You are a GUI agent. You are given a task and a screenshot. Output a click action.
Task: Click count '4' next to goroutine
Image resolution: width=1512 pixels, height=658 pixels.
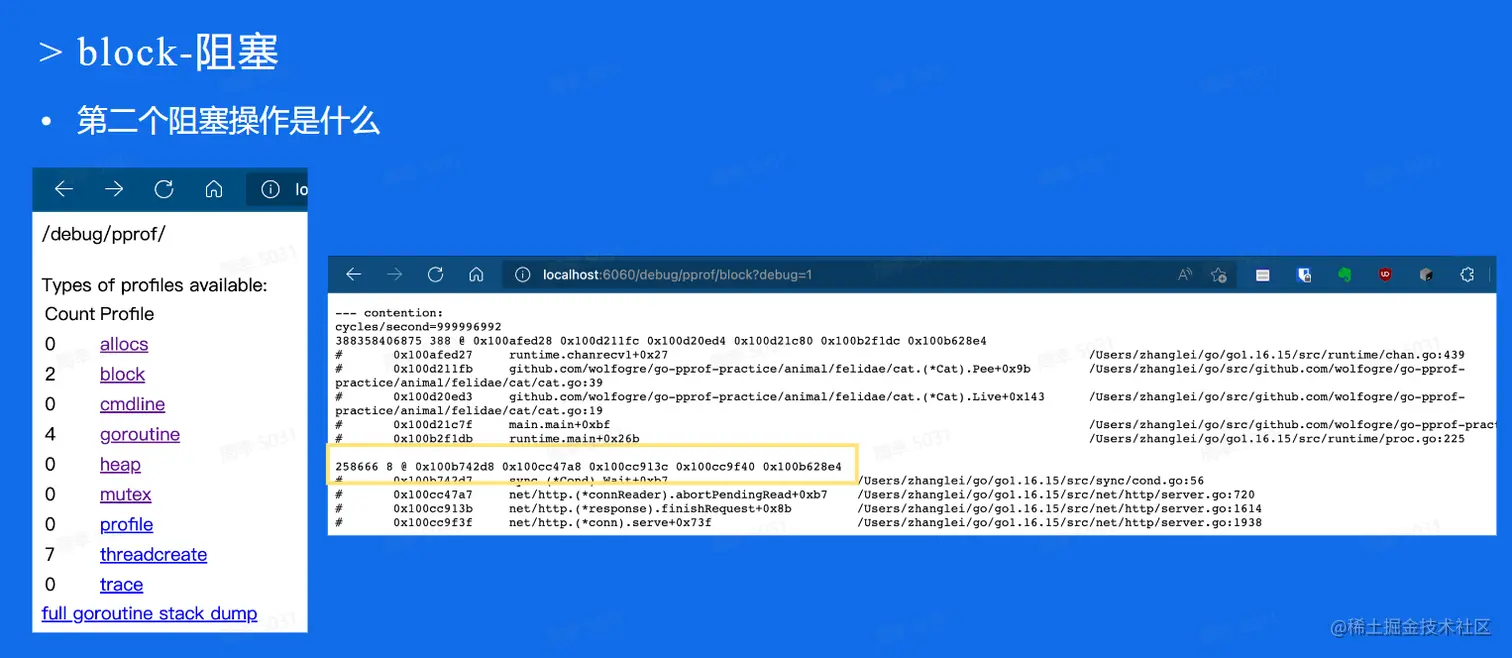(50, 434)
